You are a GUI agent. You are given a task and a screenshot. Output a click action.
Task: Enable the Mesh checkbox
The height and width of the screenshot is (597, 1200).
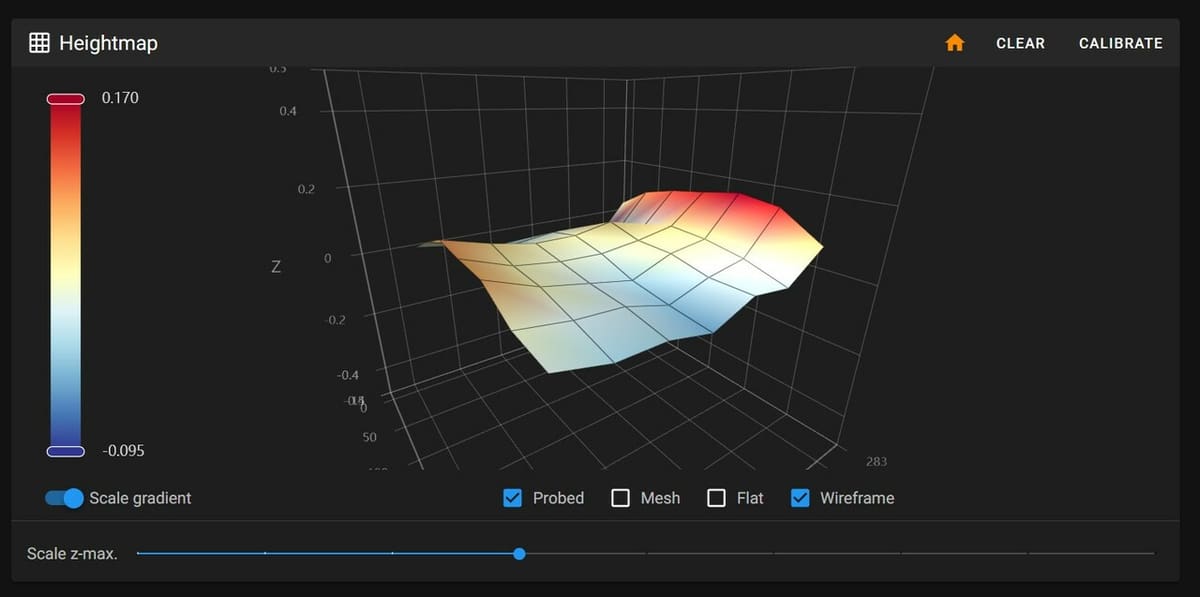tap(620, 498)
